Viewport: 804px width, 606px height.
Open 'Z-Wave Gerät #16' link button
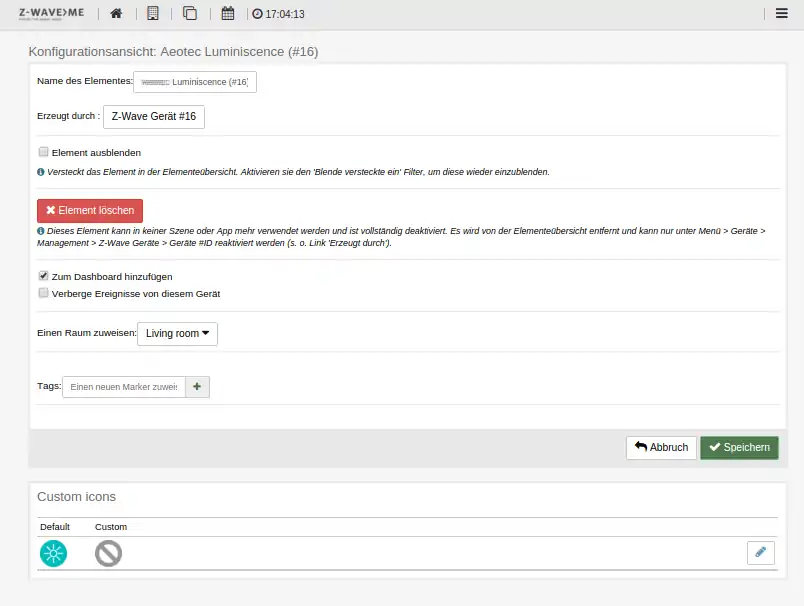click(x=154, y=117)
